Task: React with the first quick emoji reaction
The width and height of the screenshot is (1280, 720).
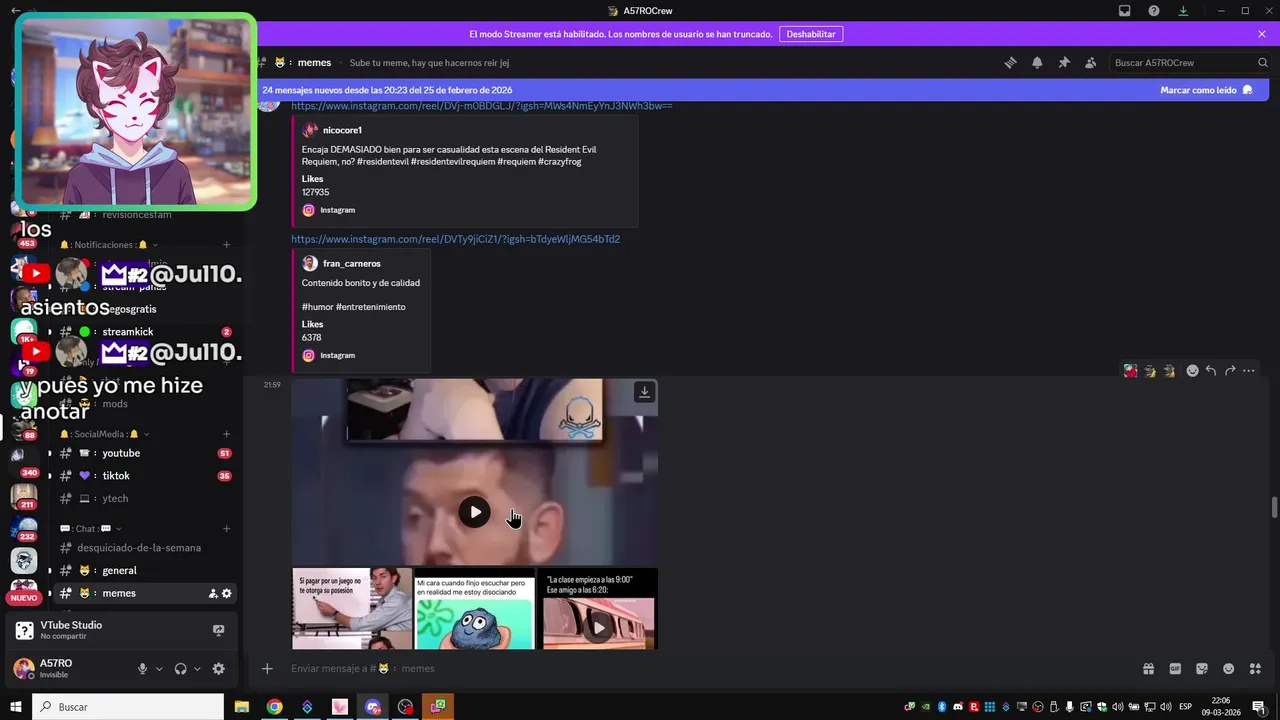Action: point(1130,371)
